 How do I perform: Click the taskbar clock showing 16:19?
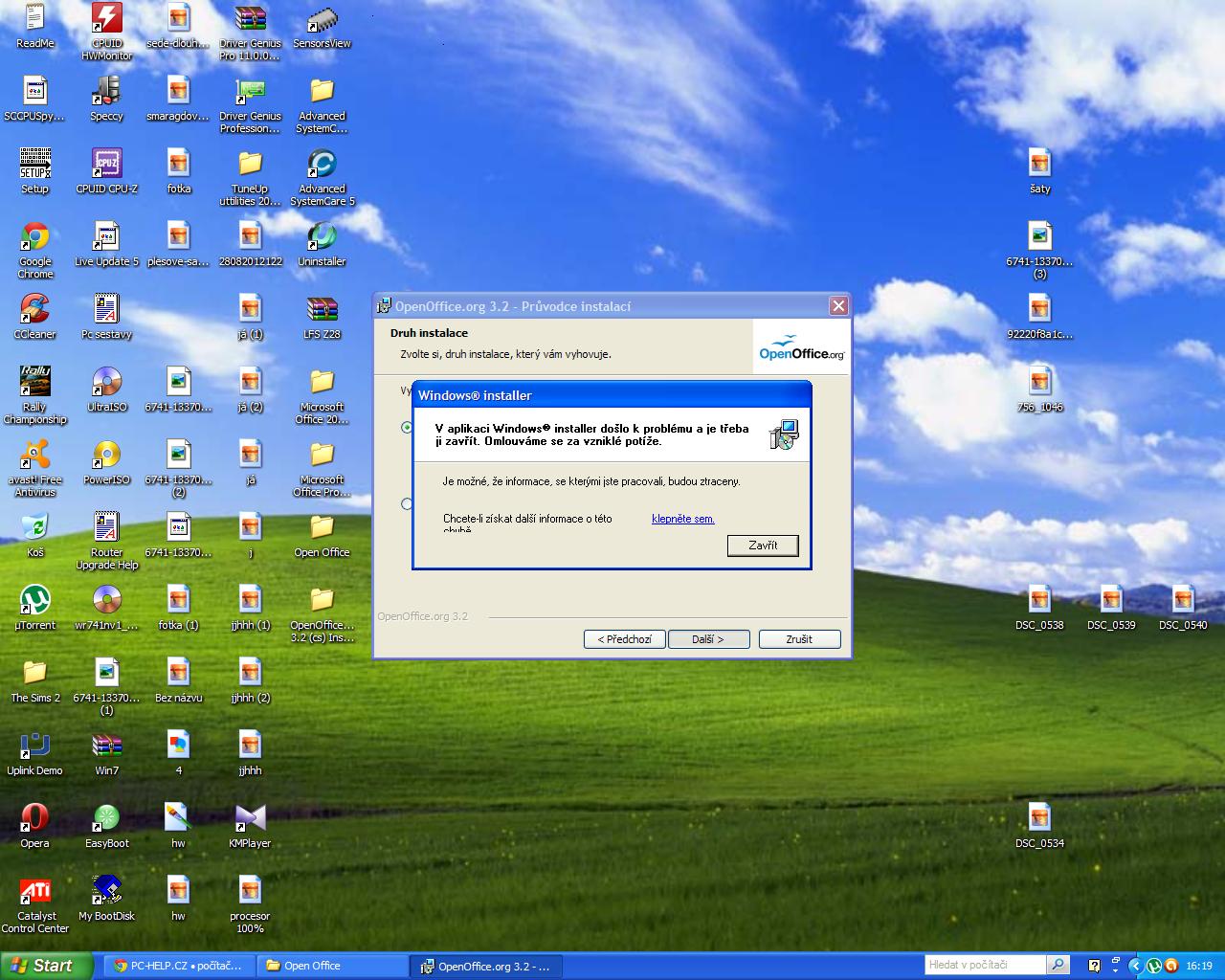(x=1199, y=966)
